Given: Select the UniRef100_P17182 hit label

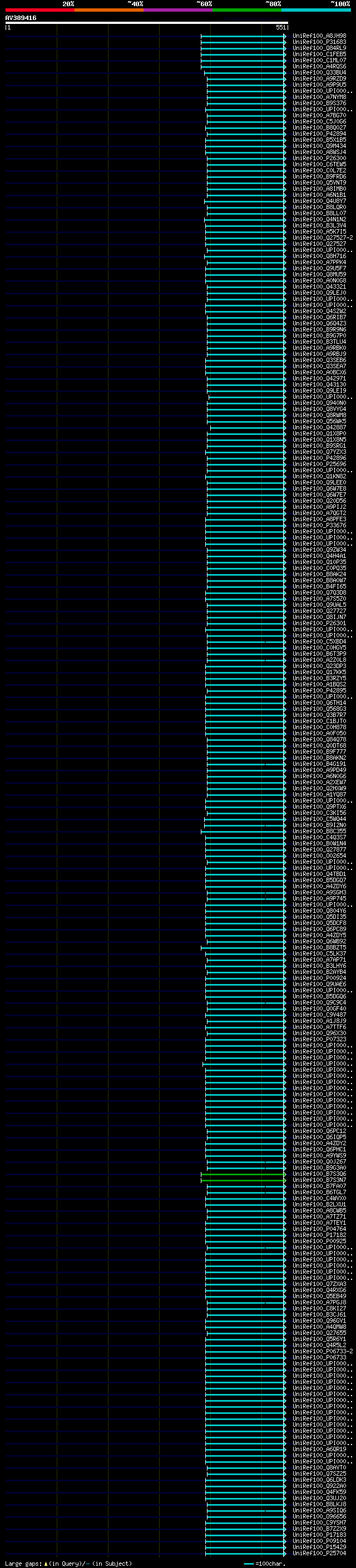Looking at the screenshot, I should (x=319, y=1235).
